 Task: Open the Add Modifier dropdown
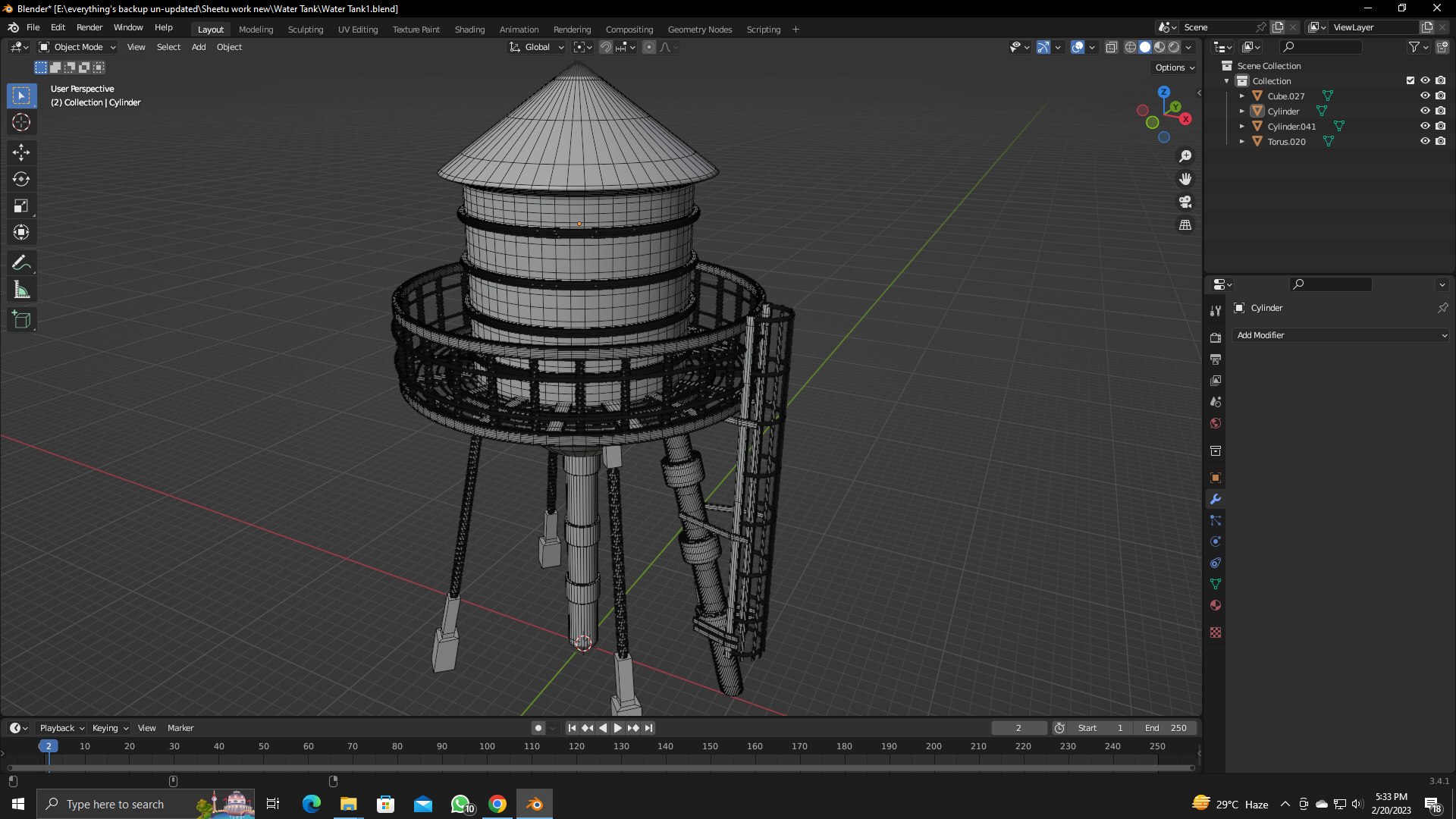(1341, 335)
